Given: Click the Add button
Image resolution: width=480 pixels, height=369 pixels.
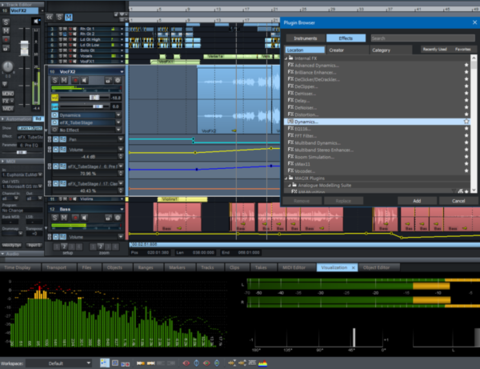Looking at the screenshot, I should pyautogui.click(x=417, y=201).
